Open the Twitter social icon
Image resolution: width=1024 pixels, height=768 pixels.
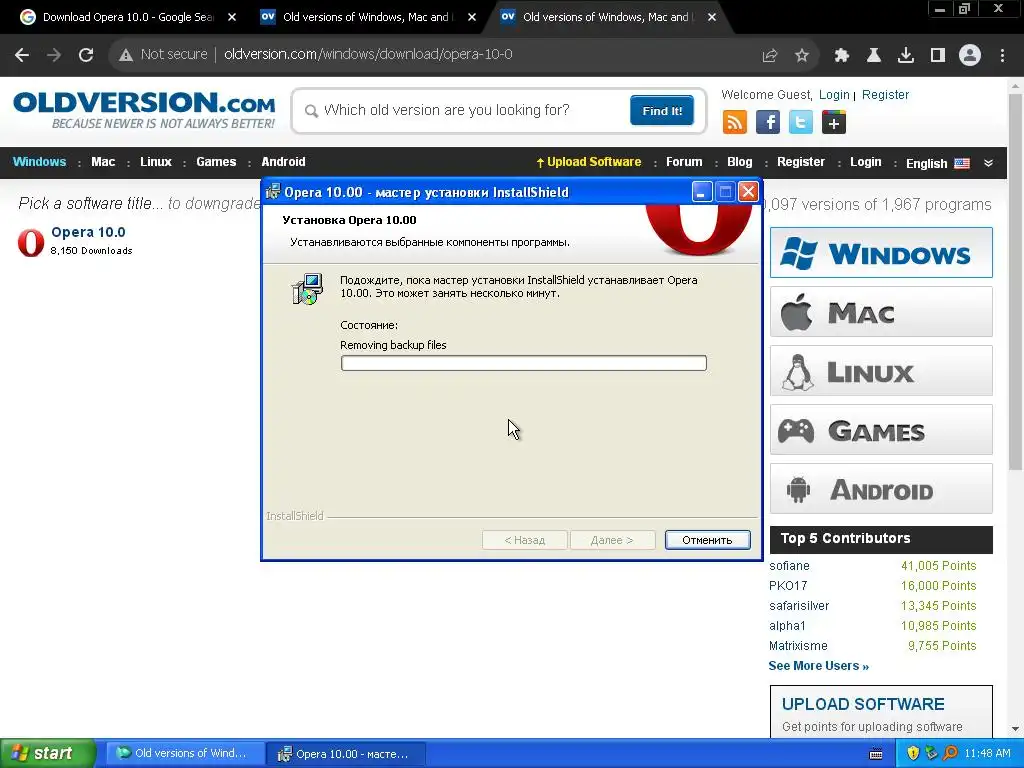801,122
